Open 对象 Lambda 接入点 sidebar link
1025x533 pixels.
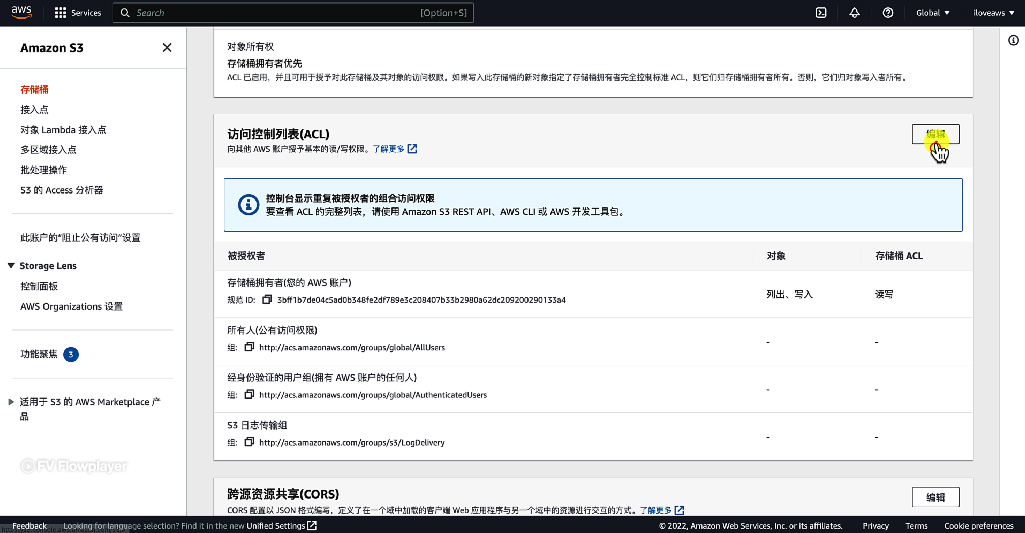(x=63, y=129)
